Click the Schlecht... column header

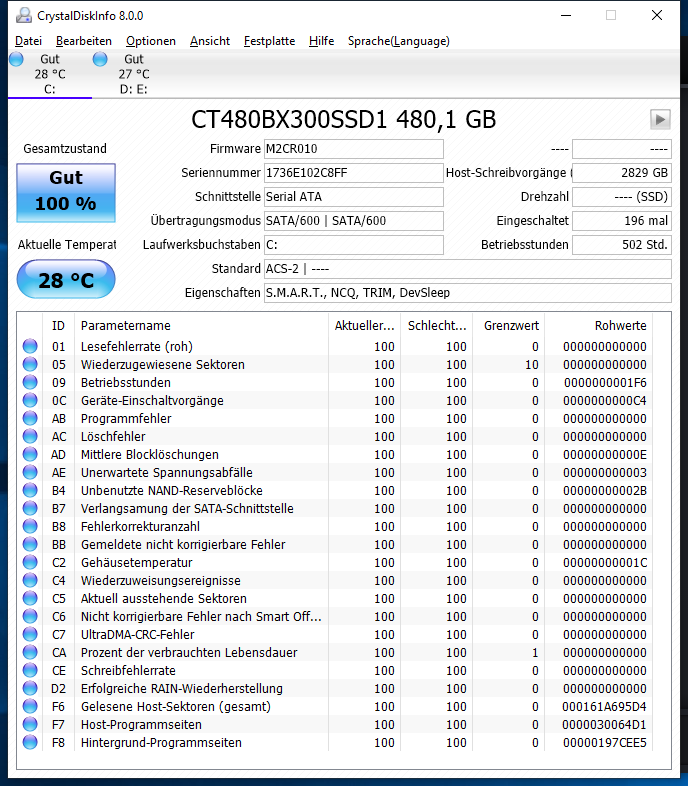click(x=437, y=326)
